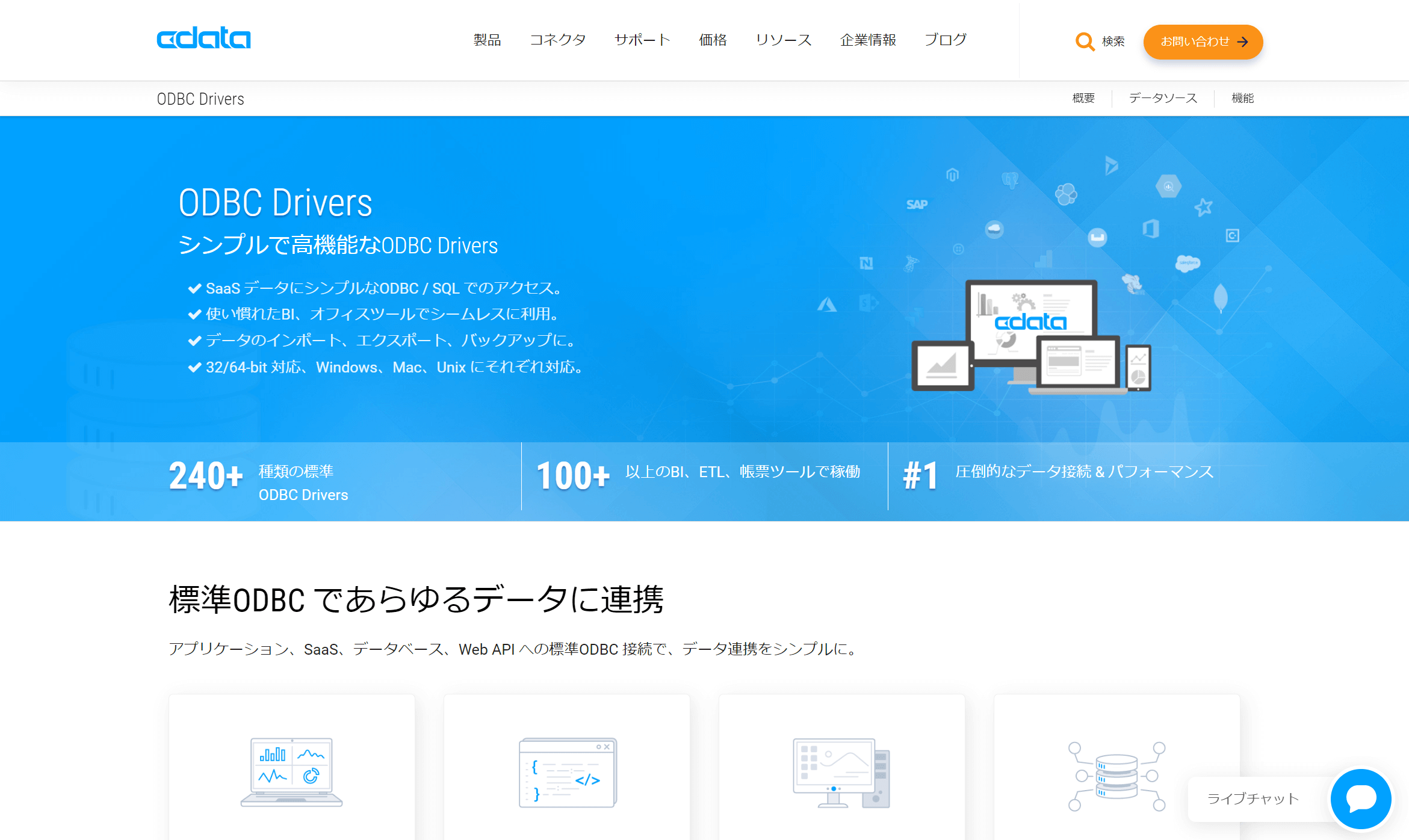Screen dimensions: 1409x840
Task: Open the サポート menu
Action: (642, 40)
